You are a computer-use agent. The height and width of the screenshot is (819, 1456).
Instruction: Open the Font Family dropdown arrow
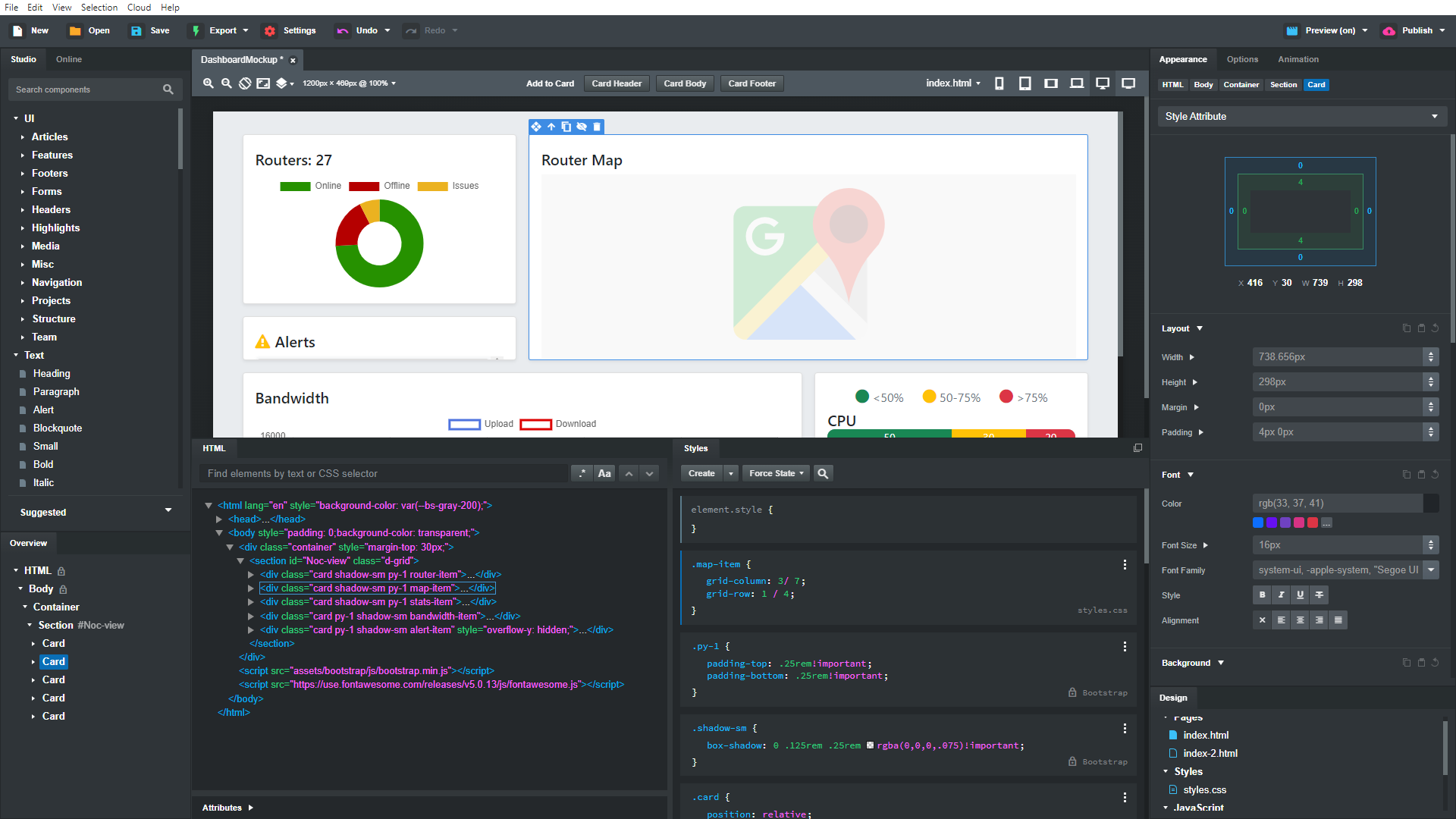click(1431, 570)
